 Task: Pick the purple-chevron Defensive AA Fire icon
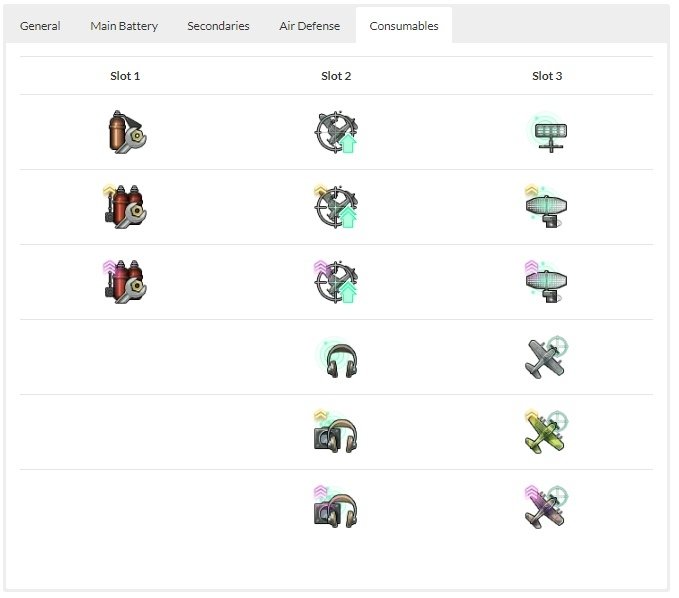[x=336, y=281]
